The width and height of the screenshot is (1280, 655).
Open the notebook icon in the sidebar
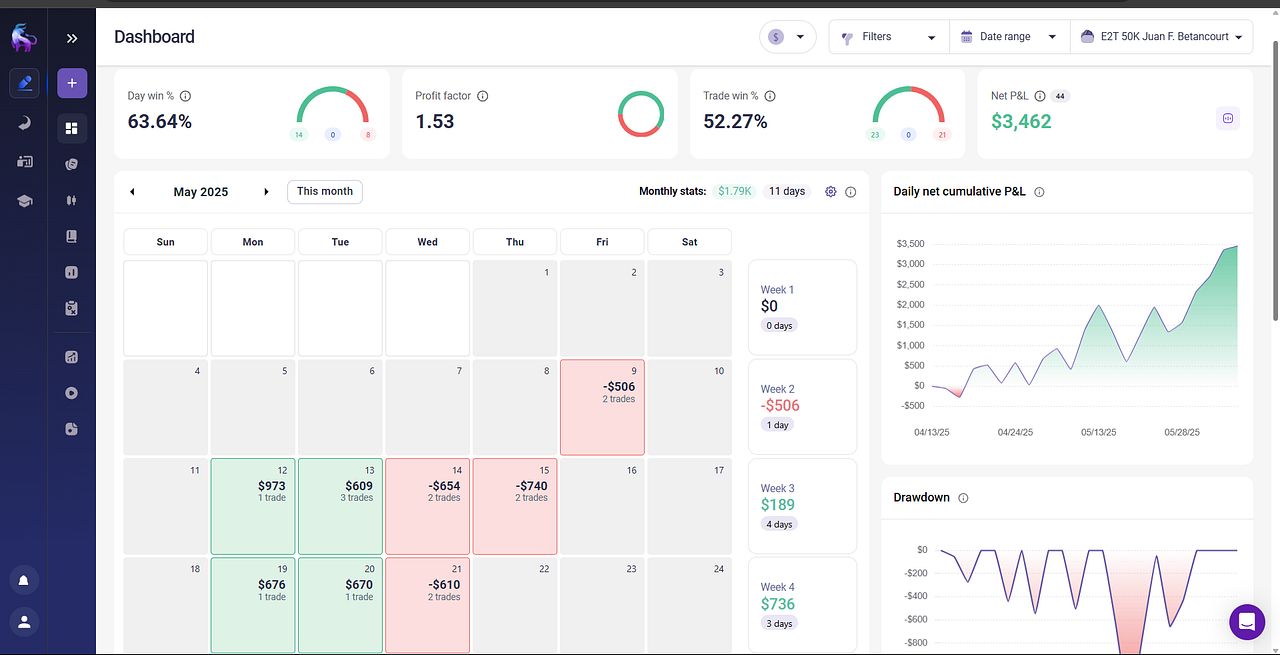[71, 235]
